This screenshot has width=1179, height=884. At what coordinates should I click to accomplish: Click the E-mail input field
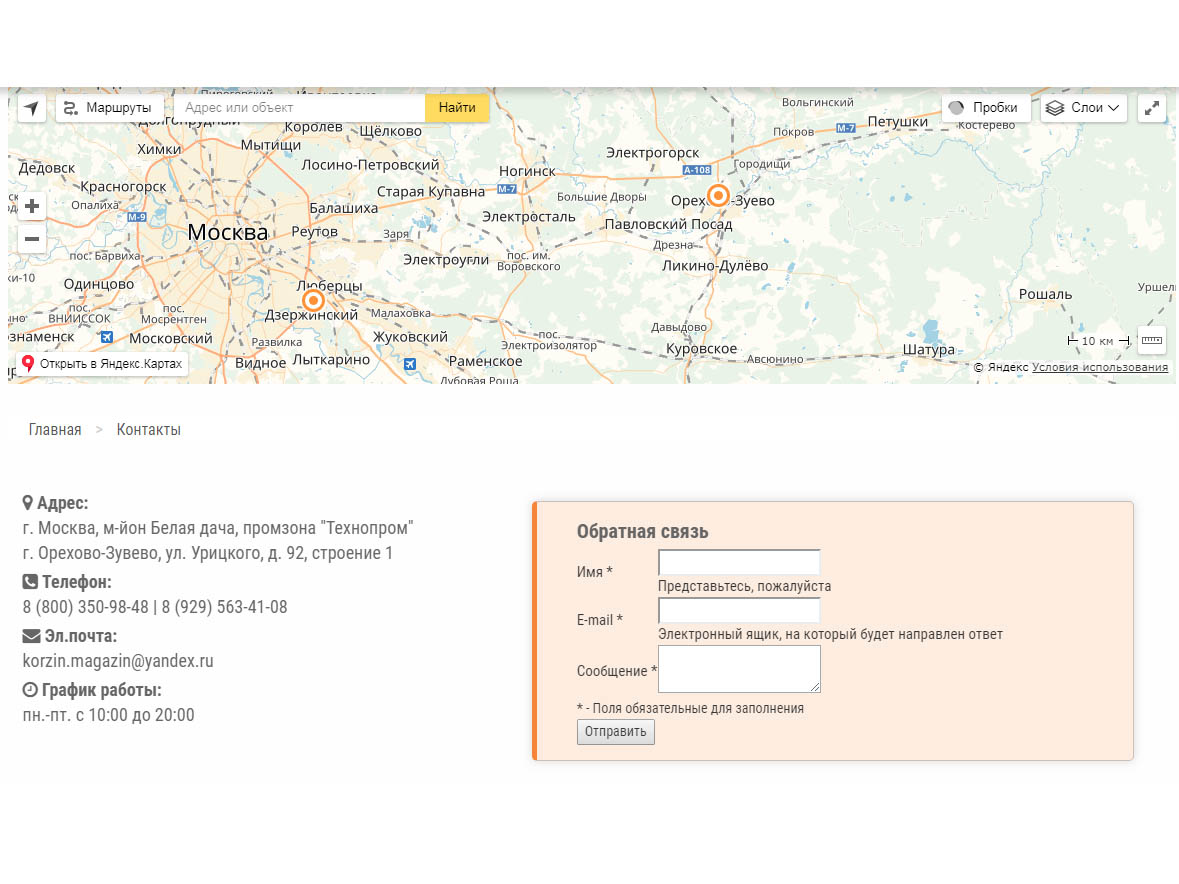739,610
